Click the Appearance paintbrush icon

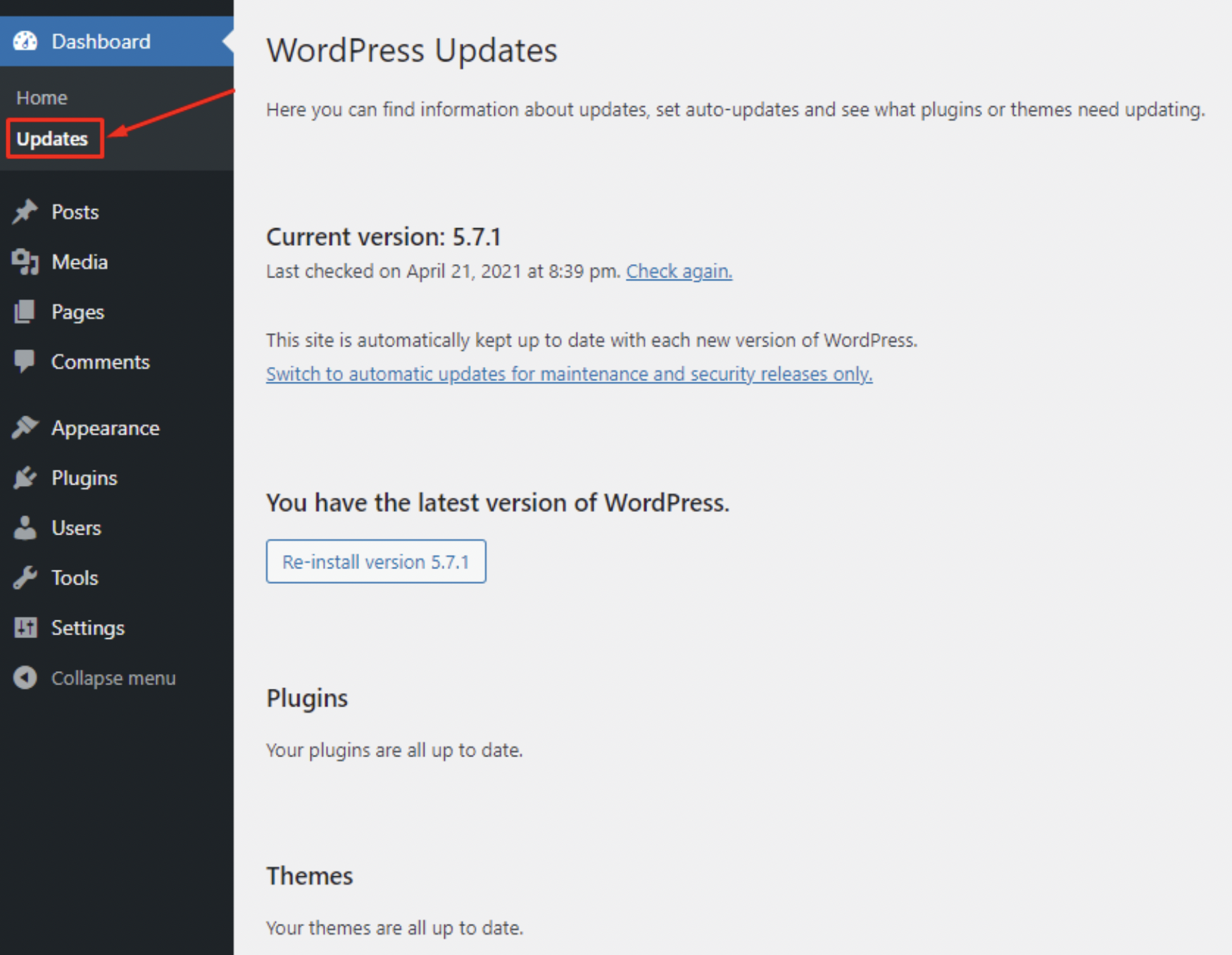click(25, 427)
